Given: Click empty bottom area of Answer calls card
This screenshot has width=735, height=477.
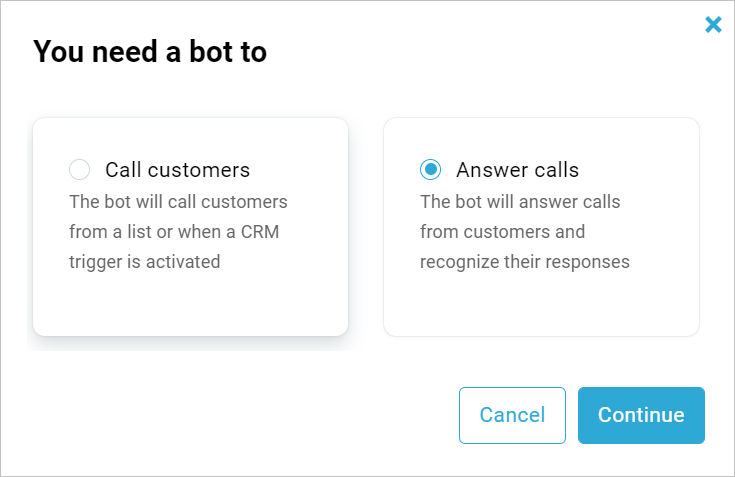Looking at the screenshot, I should click(x=541, y=304).
